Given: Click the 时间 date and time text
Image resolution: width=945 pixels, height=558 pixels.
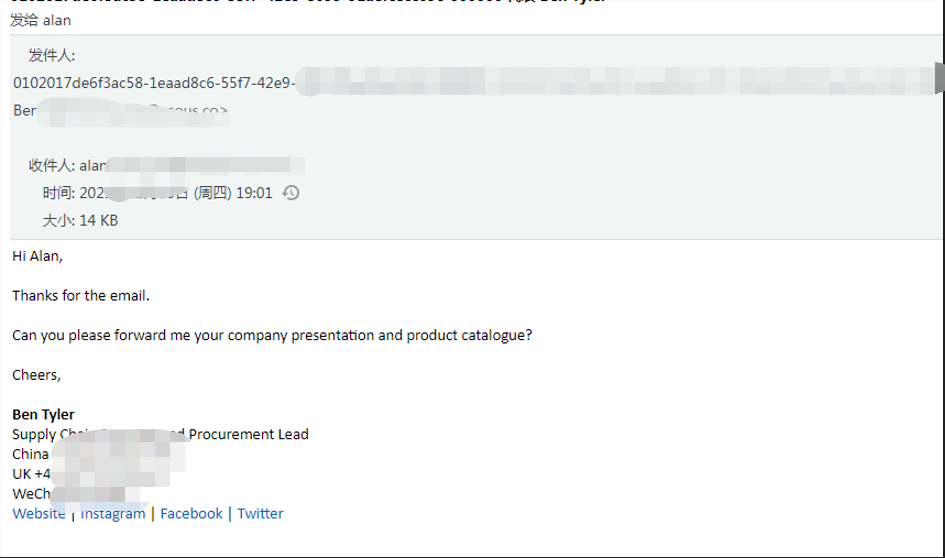Looking at the screenshot, I should [x=157, y=193].
